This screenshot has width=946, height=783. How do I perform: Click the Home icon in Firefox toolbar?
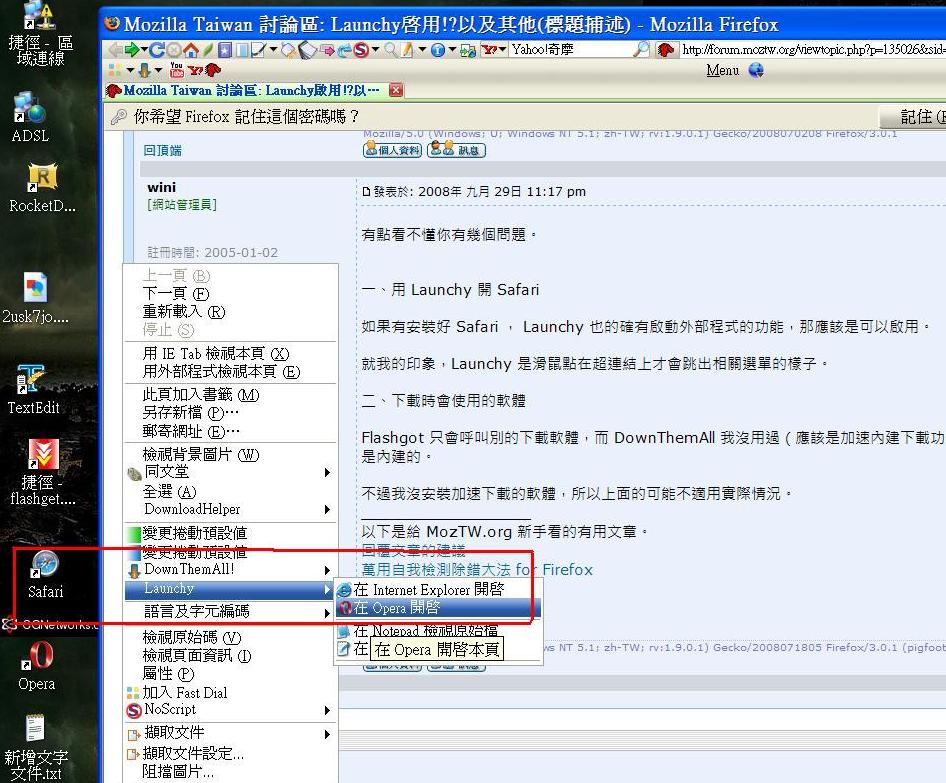click(x=190, y=49)
